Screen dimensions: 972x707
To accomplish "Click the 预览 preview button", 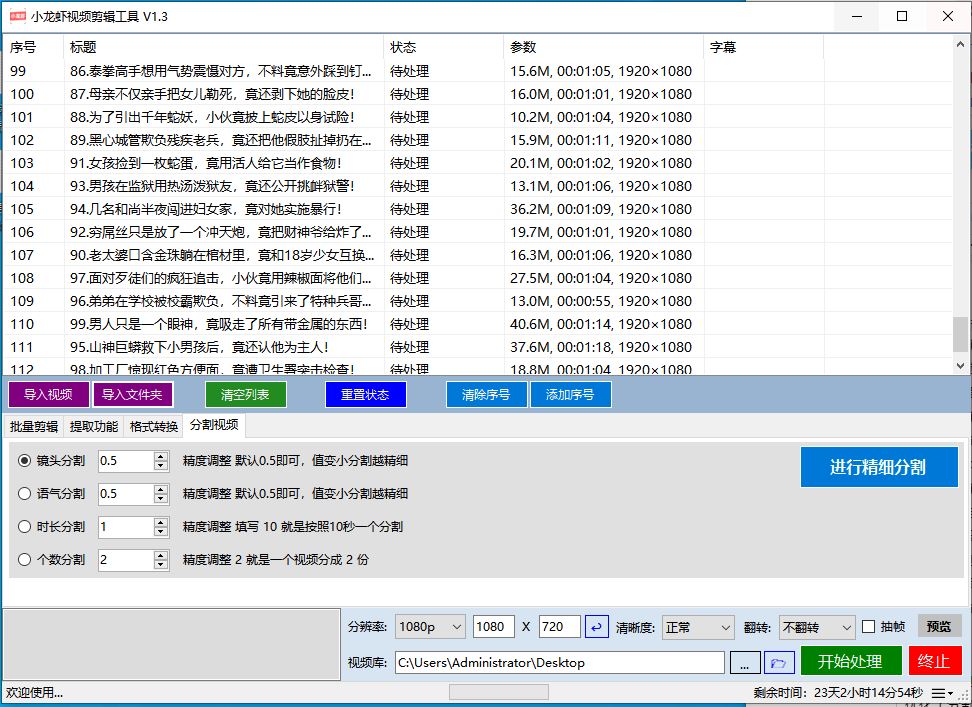I will pos(938,626).
